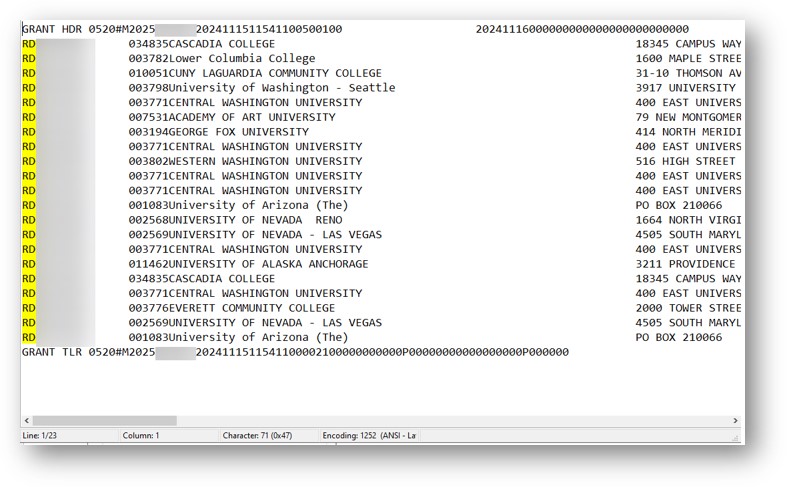
Task: Select the 'CUNY LAGUARDIA COMMUNITY COLLEGE' line
Action: [381, 73]
